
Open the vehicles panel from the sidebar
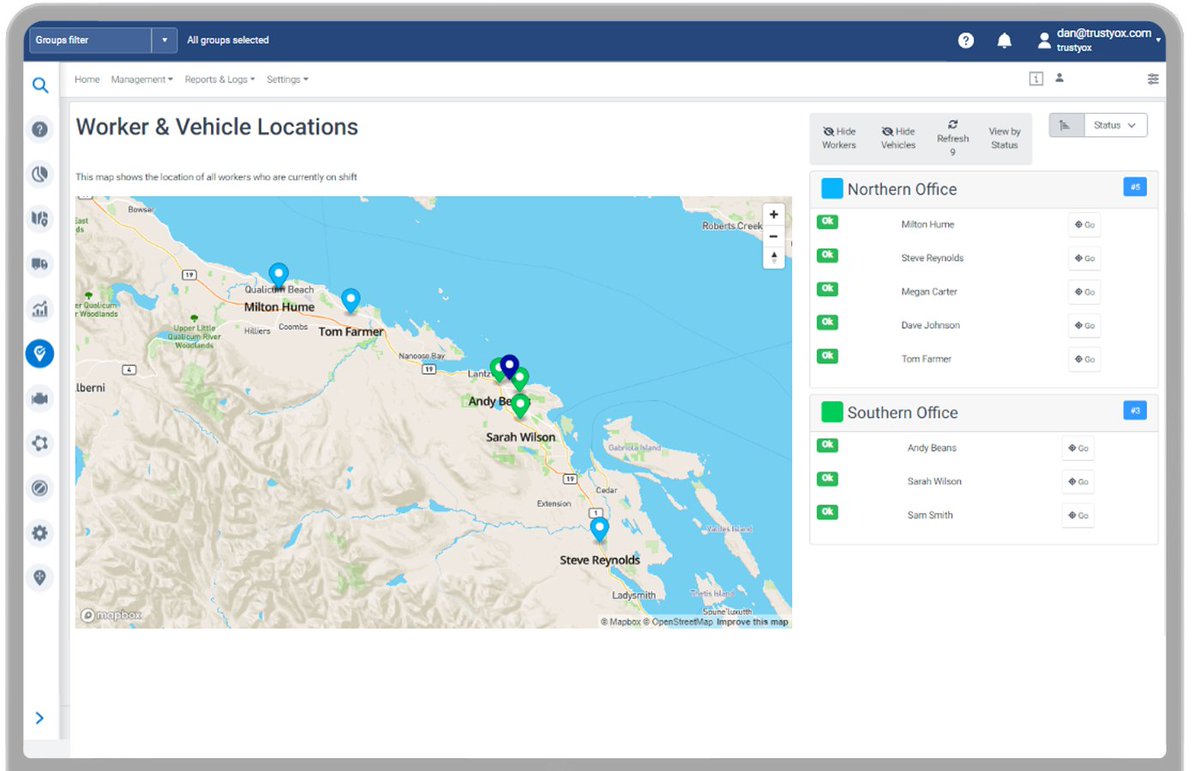click(40, 264)
